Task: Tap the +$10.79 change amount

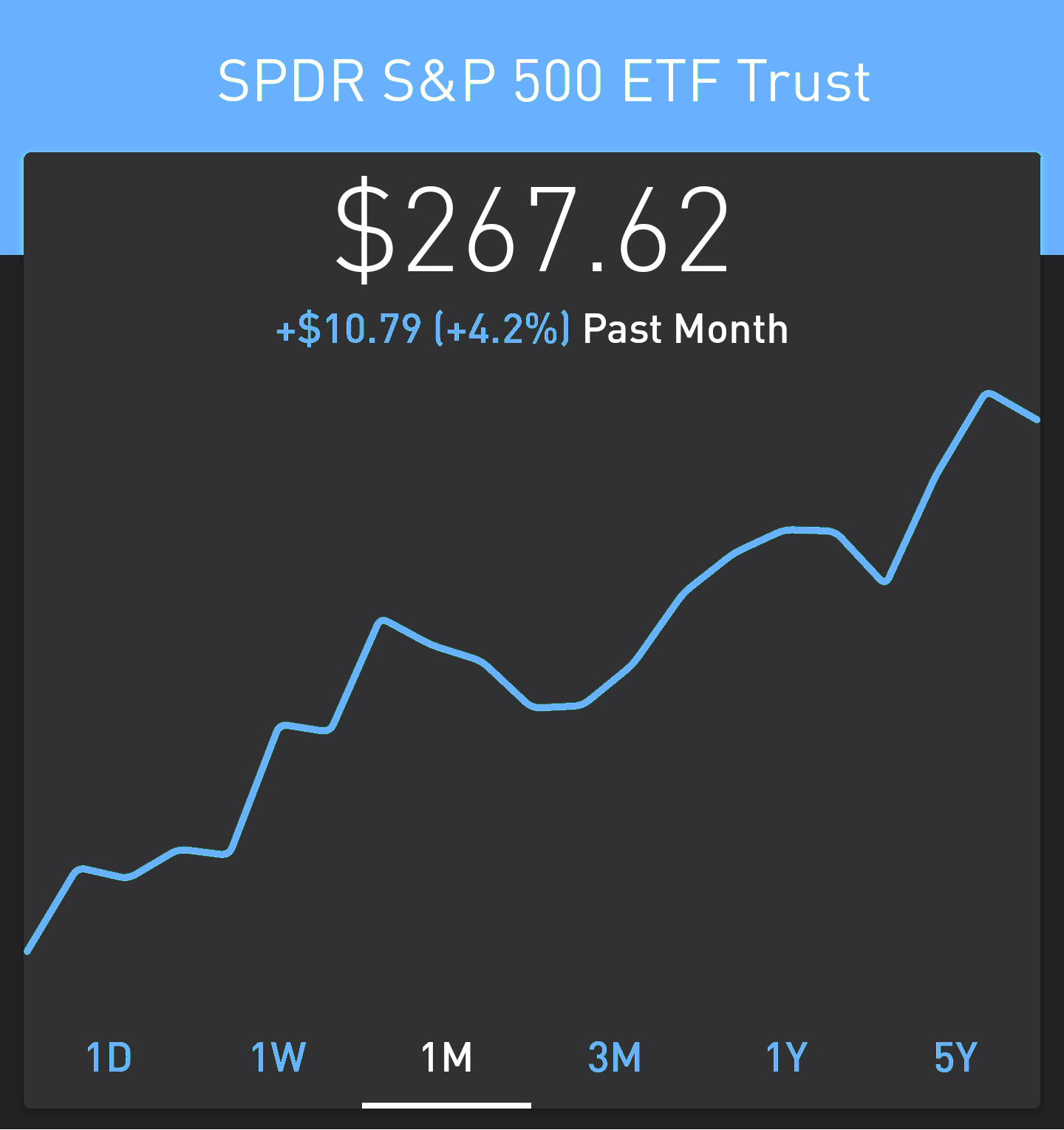Action: [348, 329]
